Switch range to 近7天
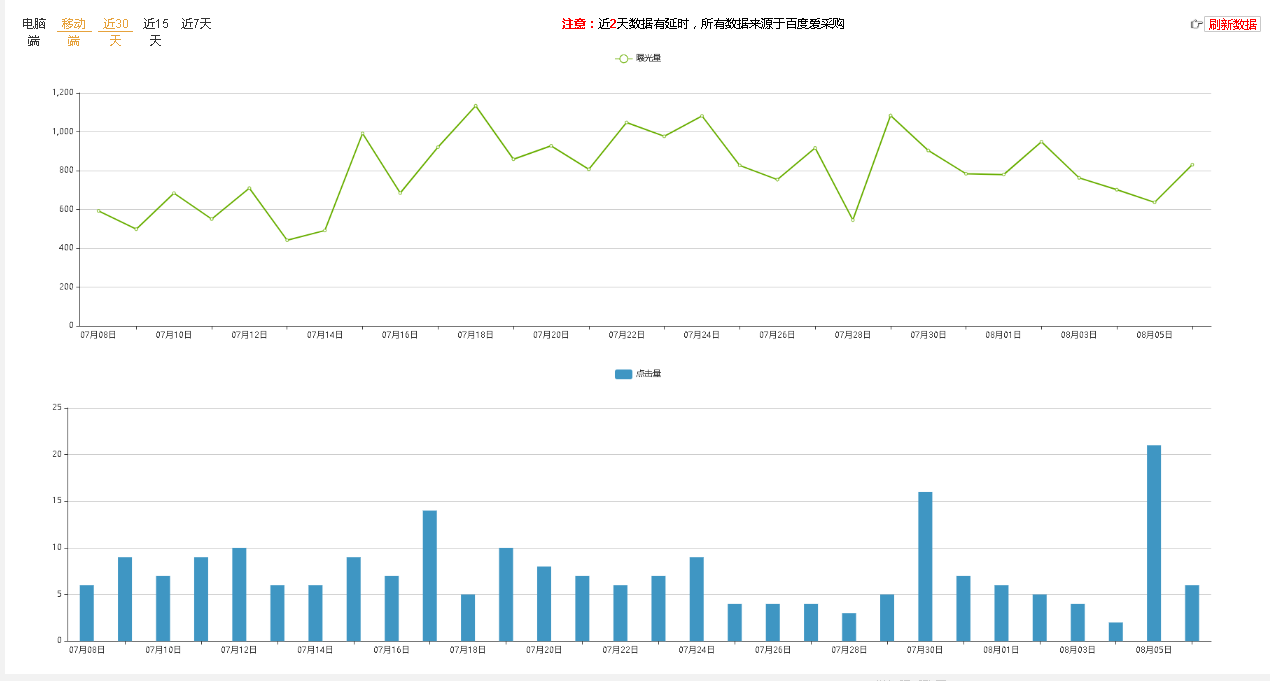 click(x=196, y=24)
